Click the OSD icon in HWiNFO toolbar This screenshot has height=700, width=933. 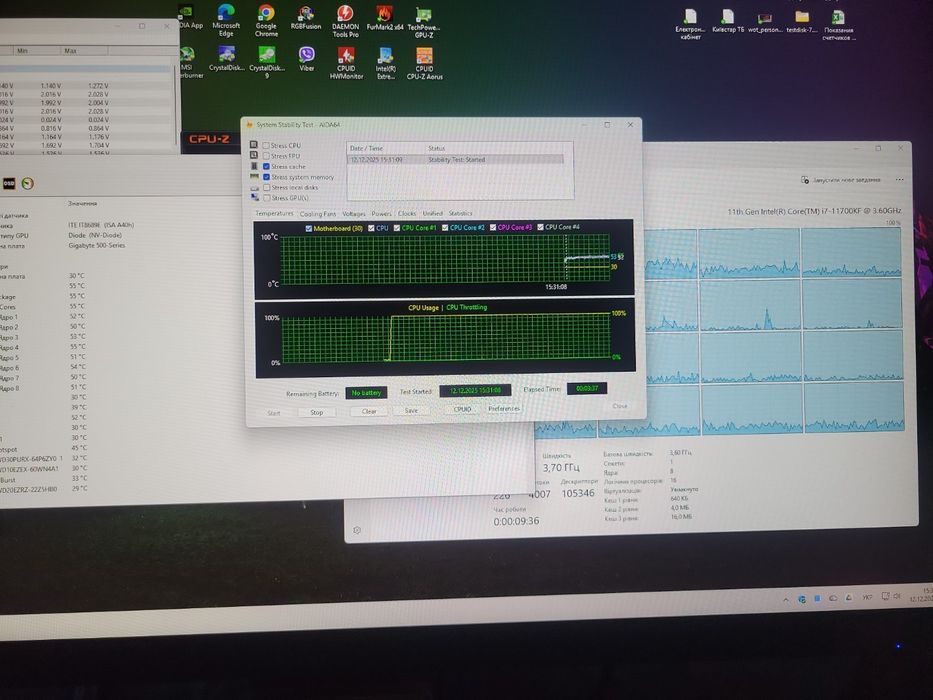[x=8, y=183]
